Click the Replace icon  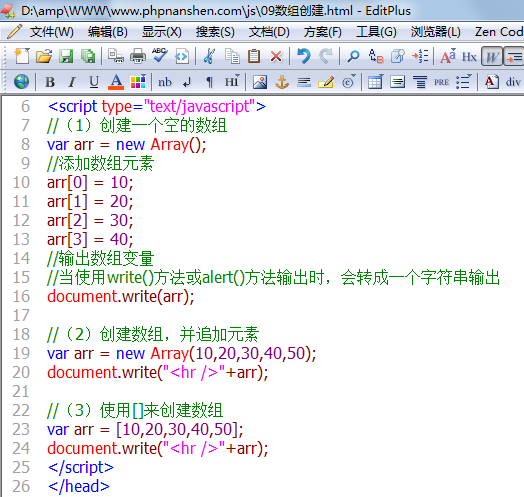point(376,56)
